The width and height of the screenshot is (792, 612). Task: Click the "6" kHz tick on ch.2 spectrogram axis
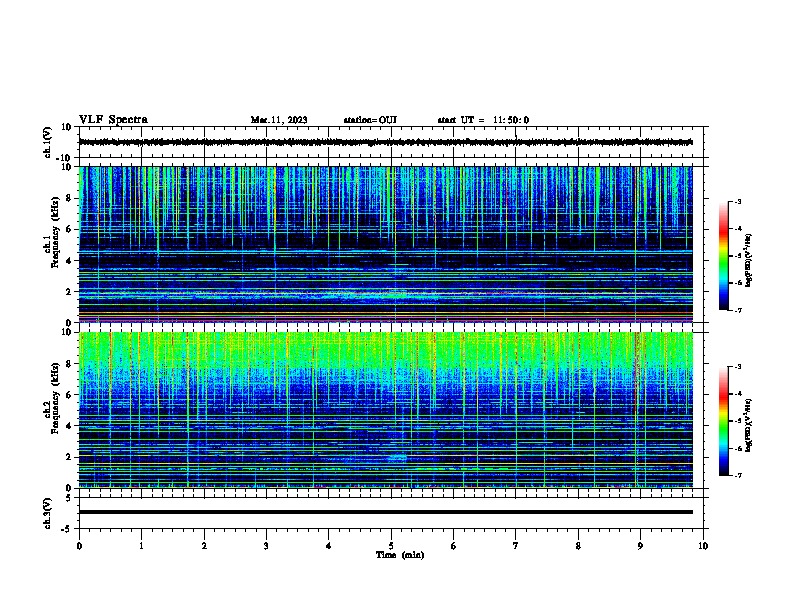[69, 395]
